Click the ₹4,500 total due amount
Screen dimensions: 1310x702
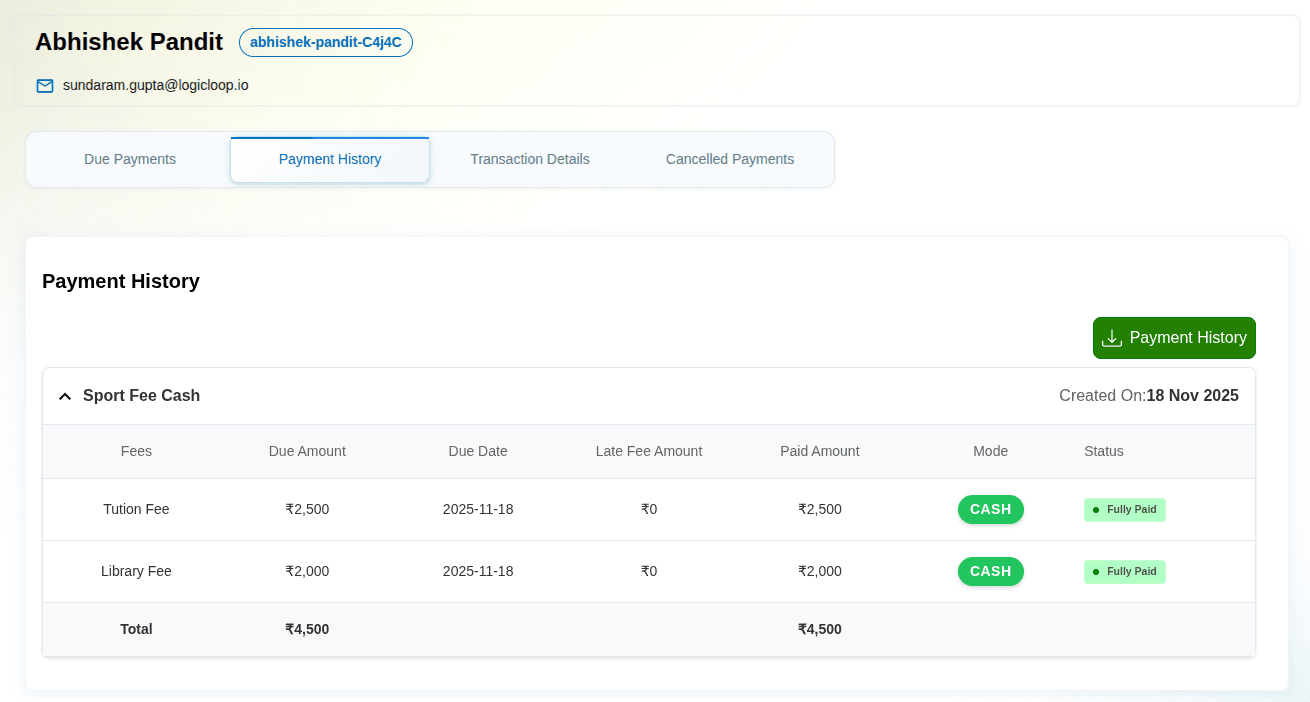coord(307,629)
